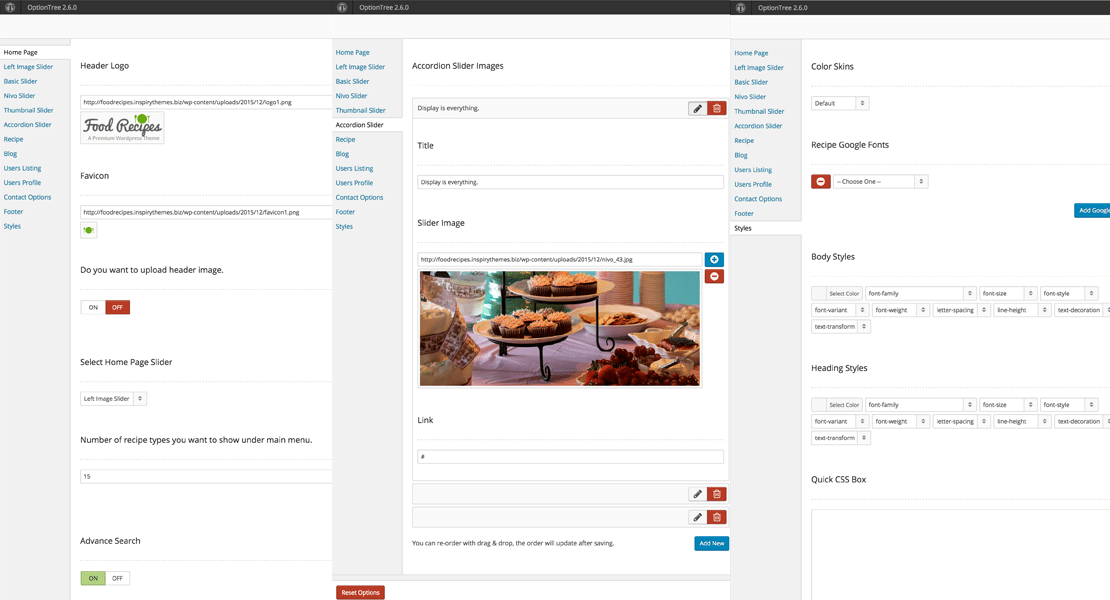The width and height of the screenshot is (1110, 600).
Task: Open the Body Styles letter-spacing dropdown
Action: pyautogui.click(x=961, y=310)
